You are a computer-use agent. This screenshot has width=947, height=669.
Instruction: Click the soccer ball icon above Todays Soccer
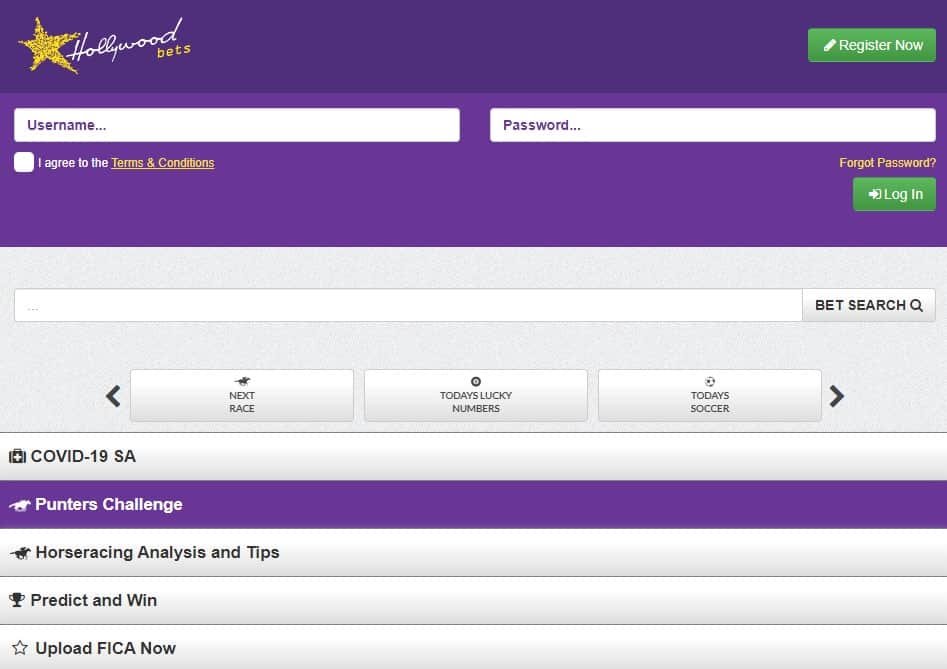tap(710, 381)
